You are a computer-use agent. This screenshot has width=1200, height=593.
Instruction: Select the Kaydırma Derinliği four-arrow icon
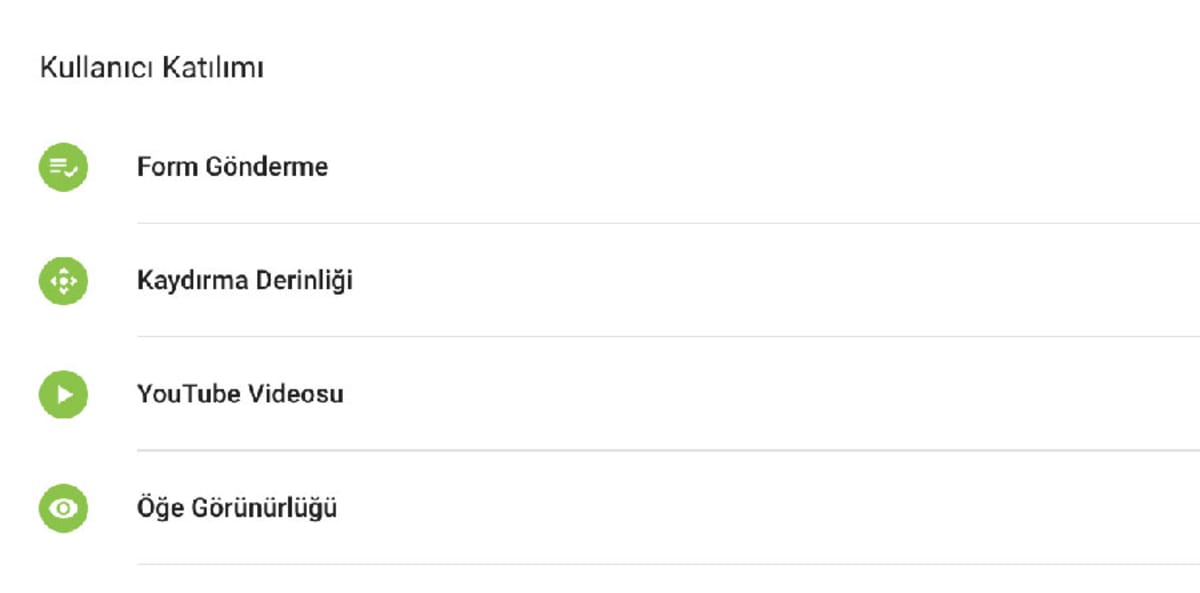(63, 281)
